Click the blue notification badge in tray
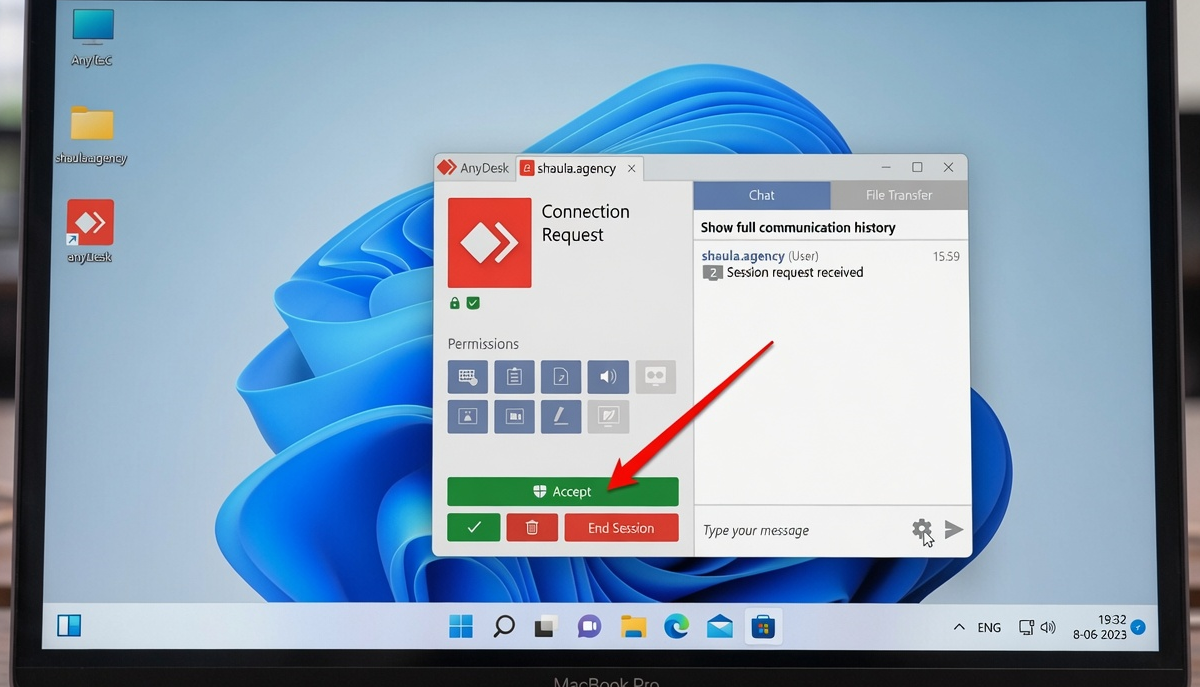 (1138, 628)
